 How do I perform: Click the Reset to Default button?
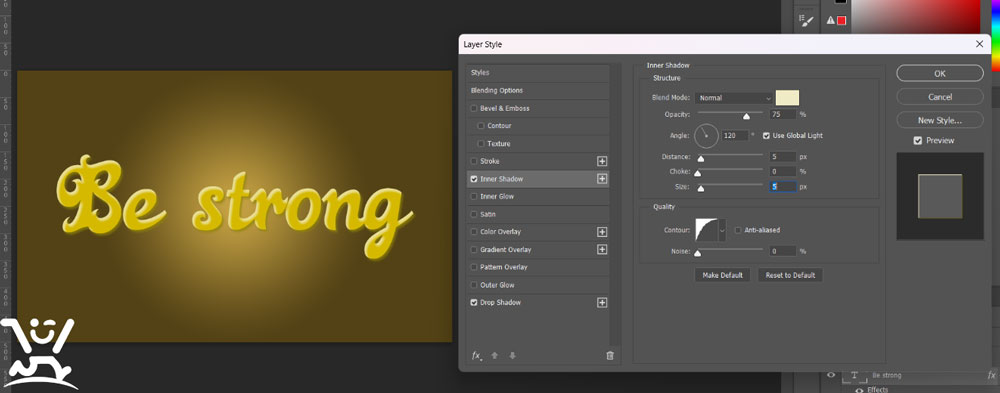pyautogui.click(x=790, y=276)
